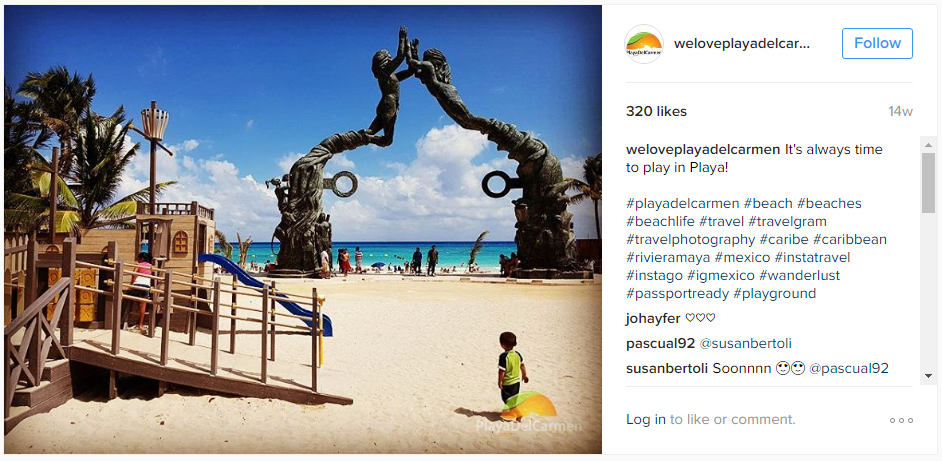The width and height of the screenshot is (942, 461).
Task: Open the weloveplayadelcarmen username in header
Action: coord(742,44)
